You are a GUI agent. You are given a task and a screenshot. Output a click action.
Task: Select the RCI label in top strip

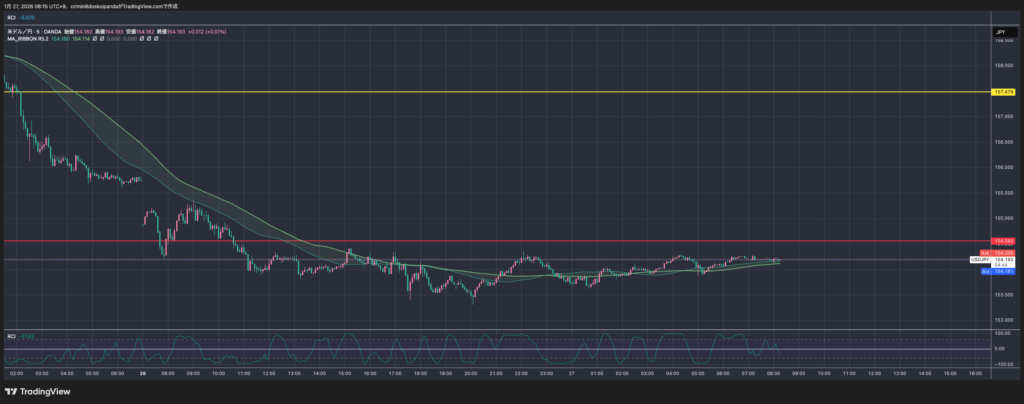[x=11, y=18]
